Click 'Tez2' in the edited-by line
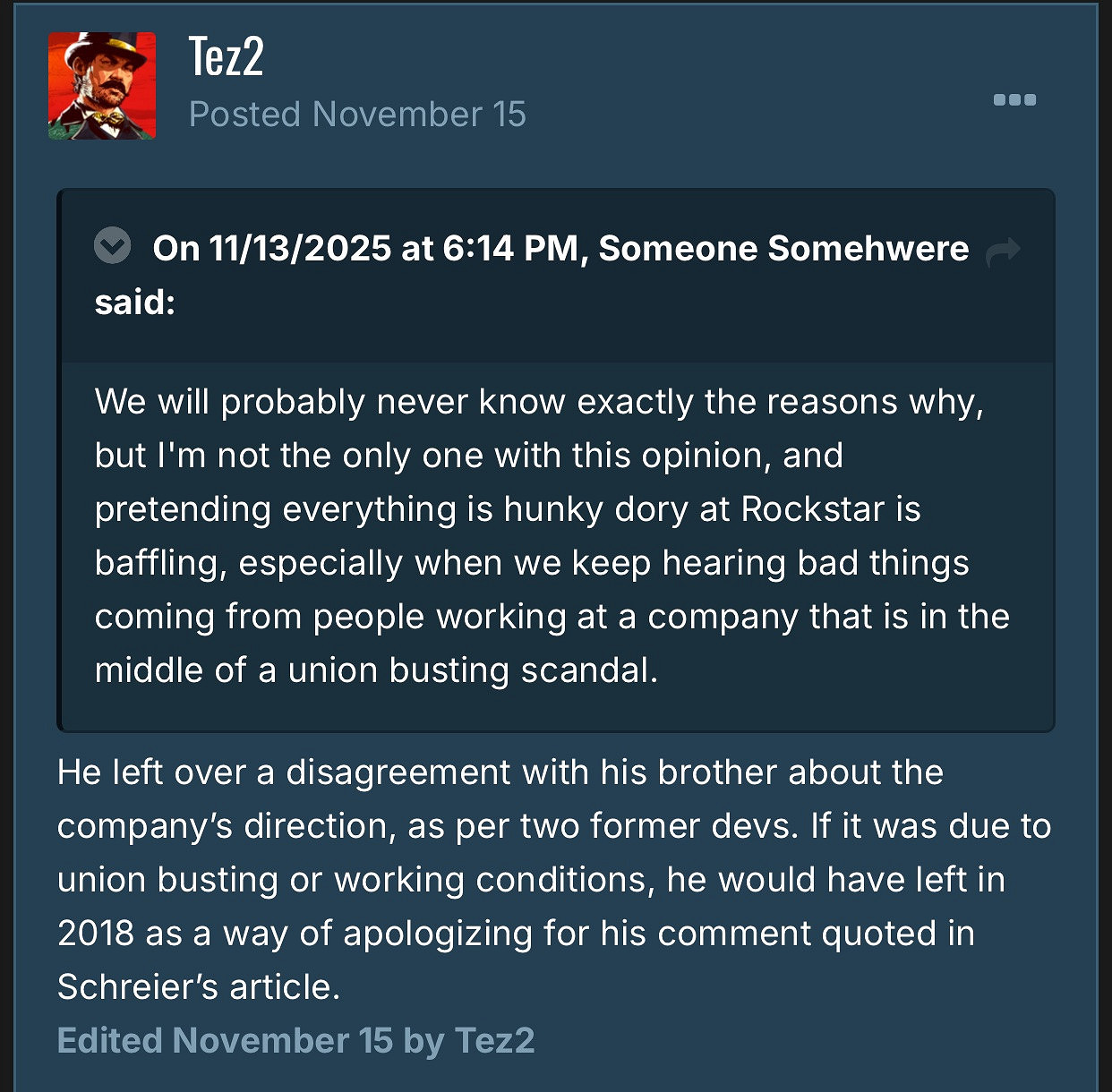The height and width of the screenshot is (1092, 1112). point(494,1040)
